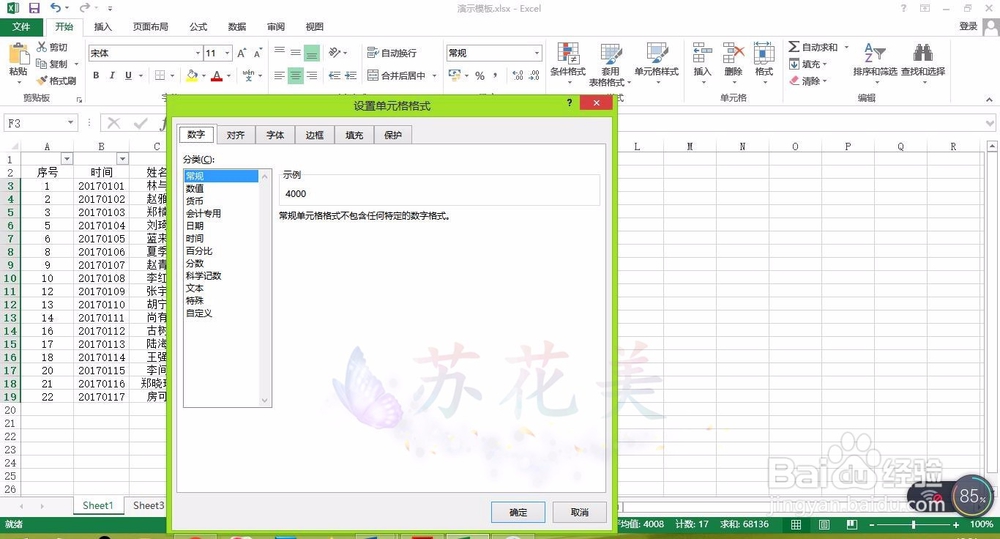Open the borders dropdown
Image resolution: width=1000 pixels, height=539 pixels.
(x=173, y=75)
